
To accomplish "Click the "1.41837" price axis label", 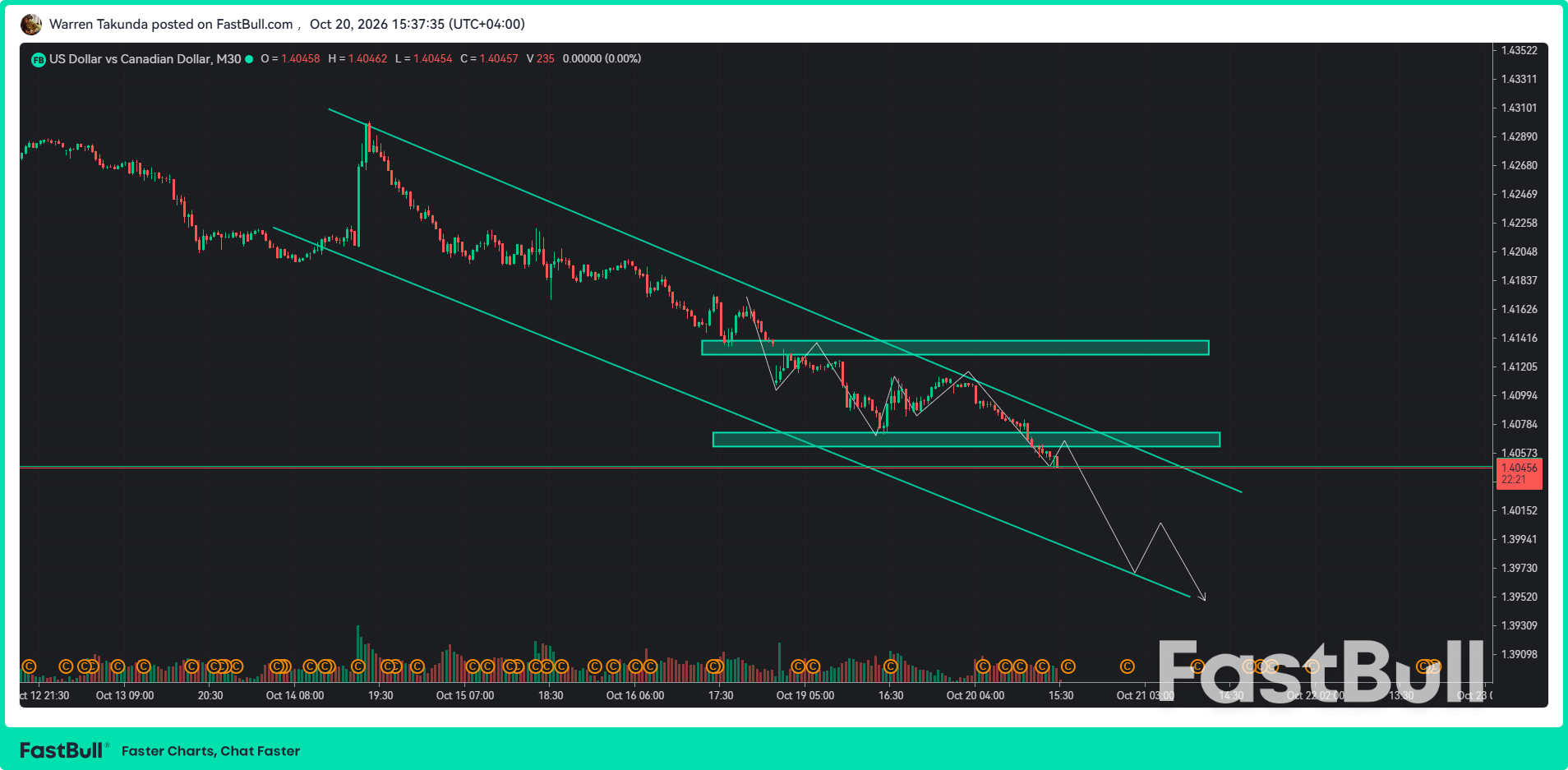I will coord(1519,281).
